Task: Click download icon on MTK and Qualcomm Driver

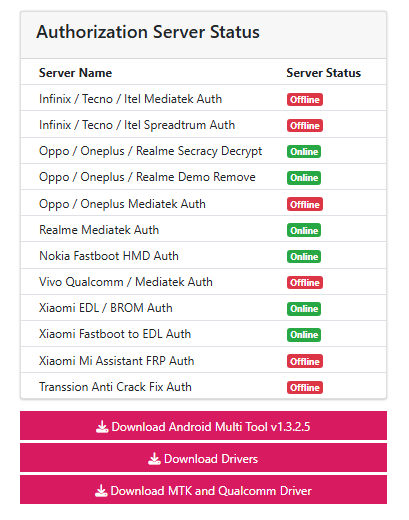Action: [x=101, y=491]
